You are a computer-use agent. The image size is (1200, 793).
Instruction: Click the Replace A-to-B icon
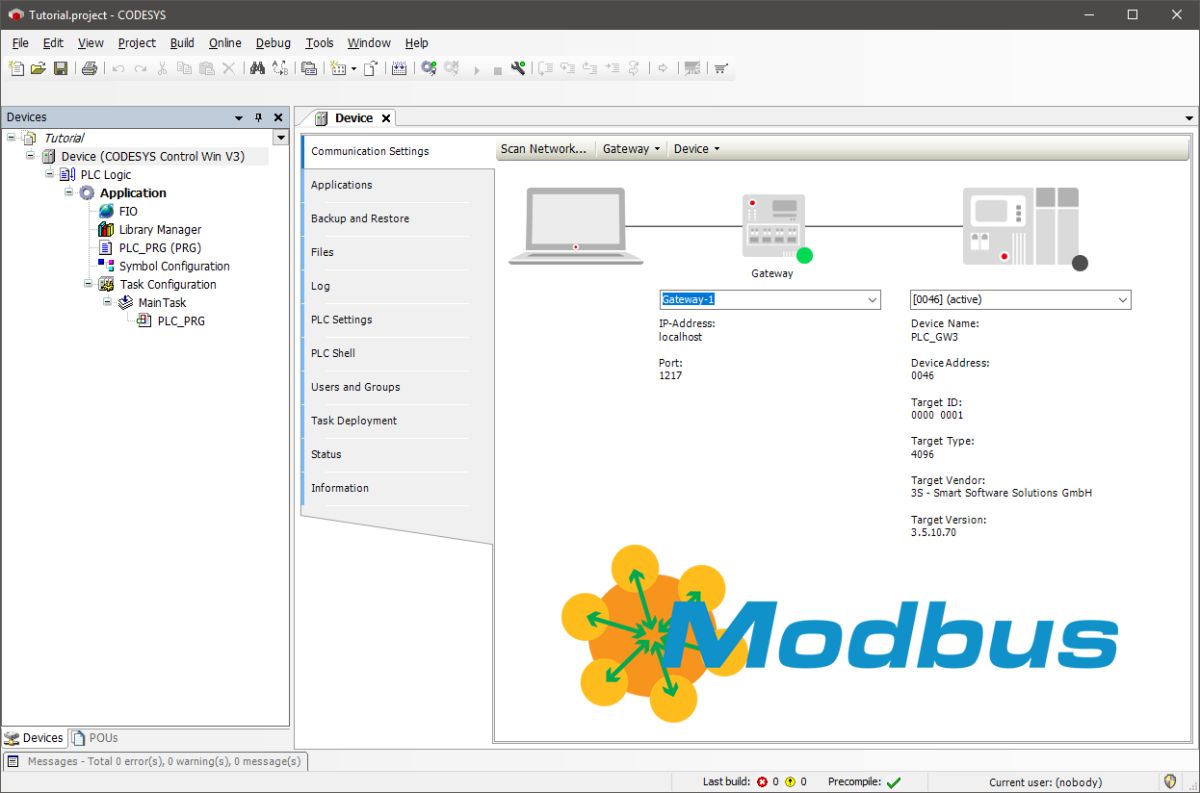tap(280, 68)
